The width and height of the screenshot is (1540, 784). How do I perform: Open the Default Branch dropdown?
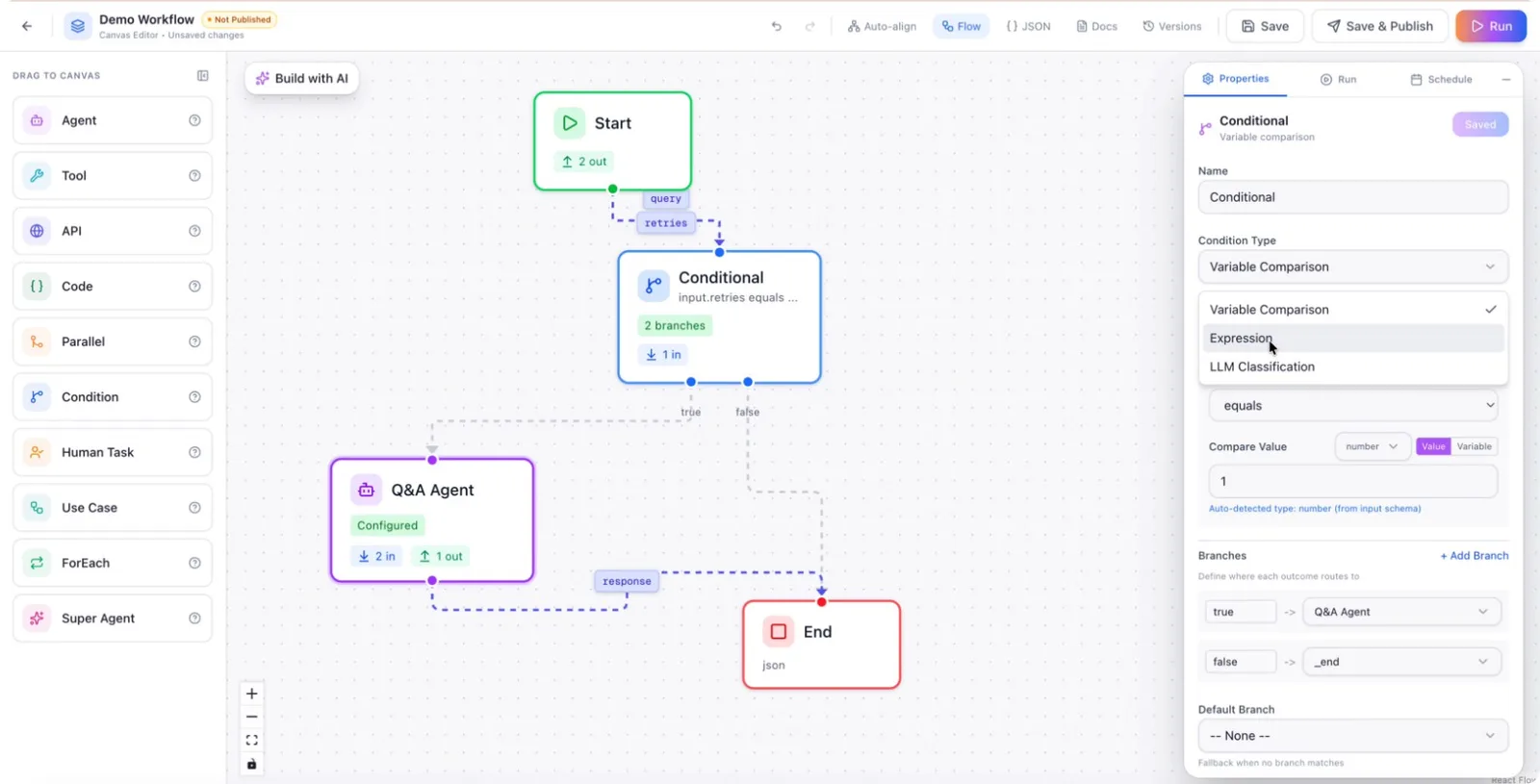[x=1352, y=736]
